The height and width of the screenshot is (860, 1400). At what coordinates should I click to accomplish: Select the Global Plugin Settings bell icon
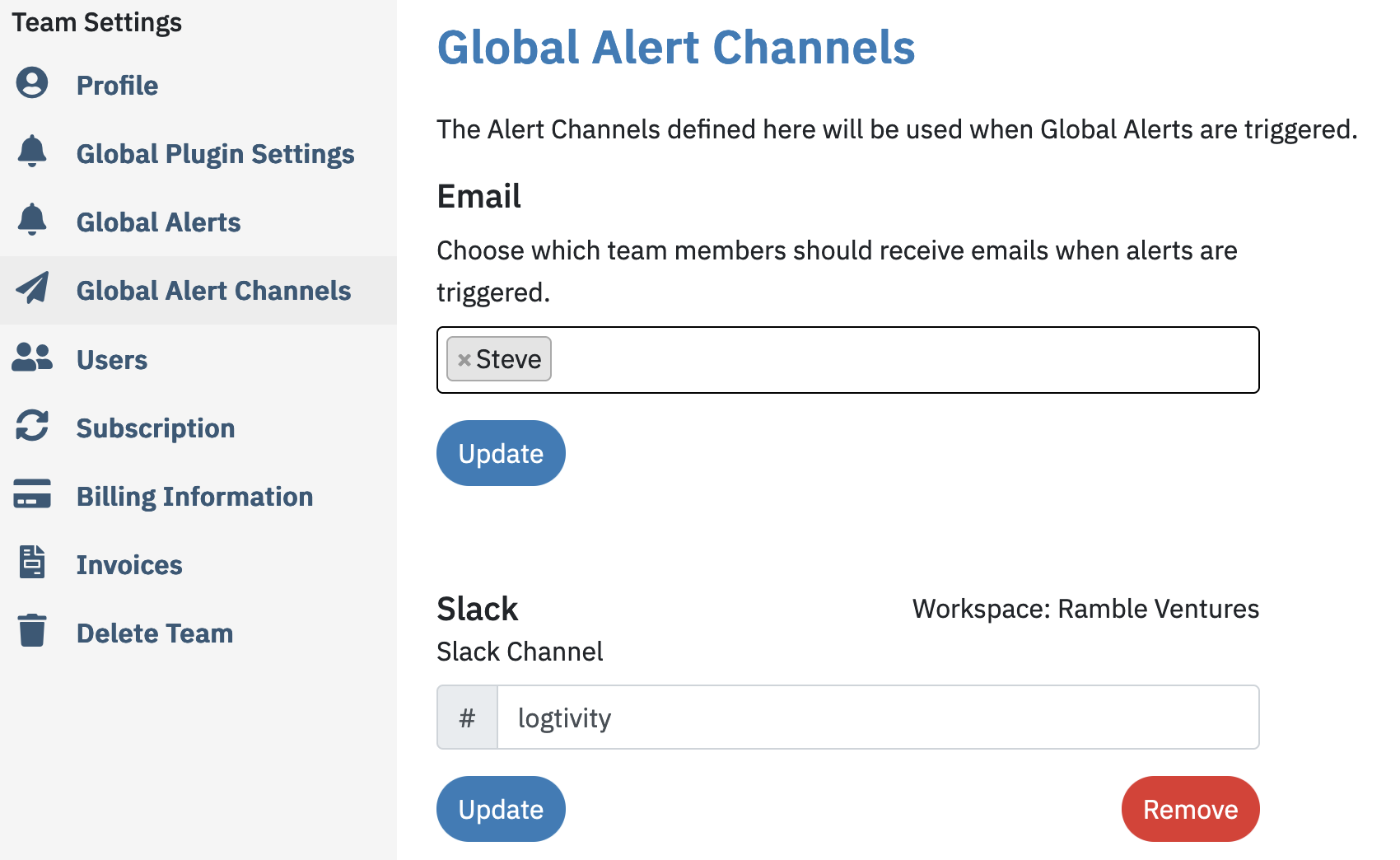(x=32, y=152)
